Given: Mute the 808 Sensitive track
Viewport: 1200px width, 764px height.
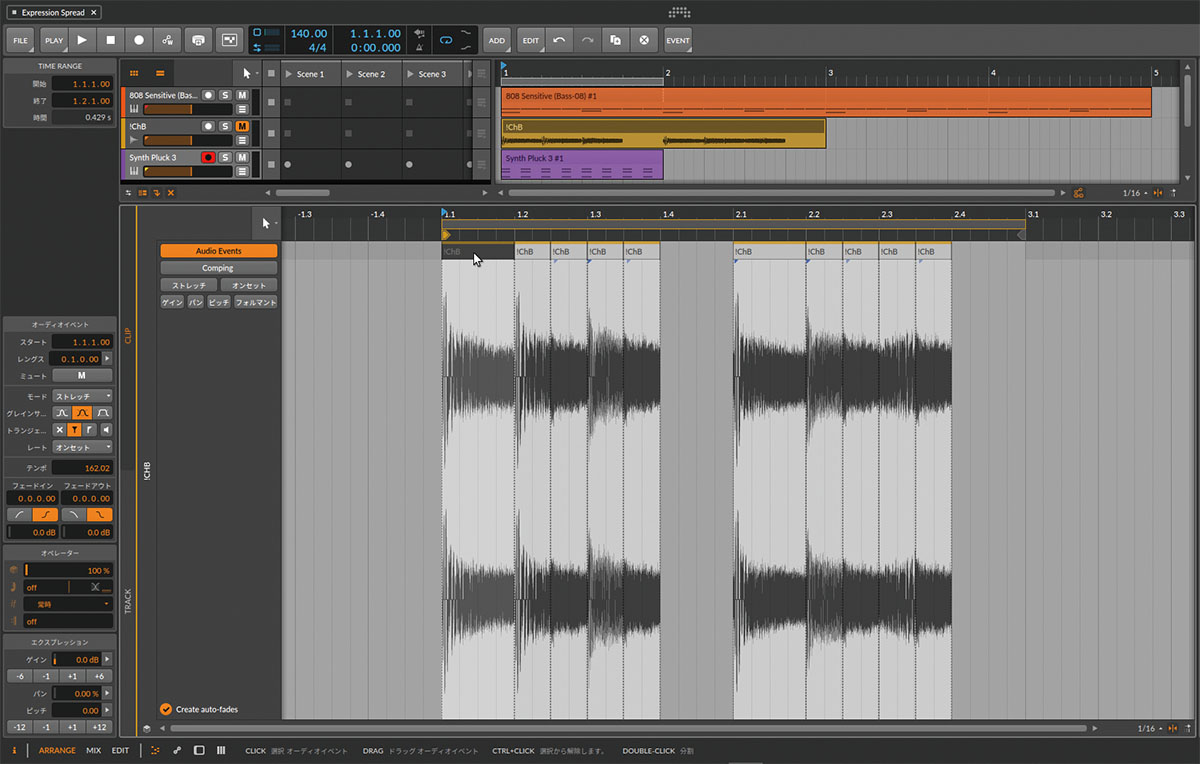Looking at the screenshot, I should pyautogui.click(x=242, y=95).
